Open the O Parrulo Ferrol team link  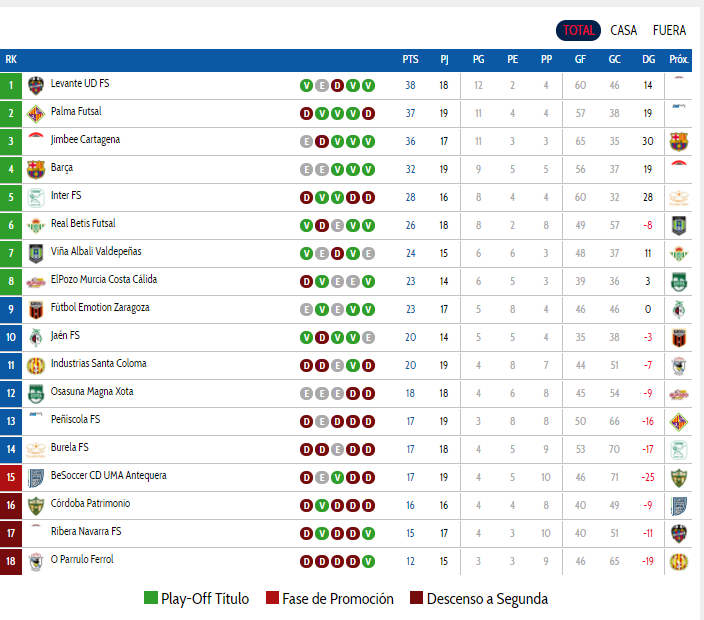click(82, 559)
